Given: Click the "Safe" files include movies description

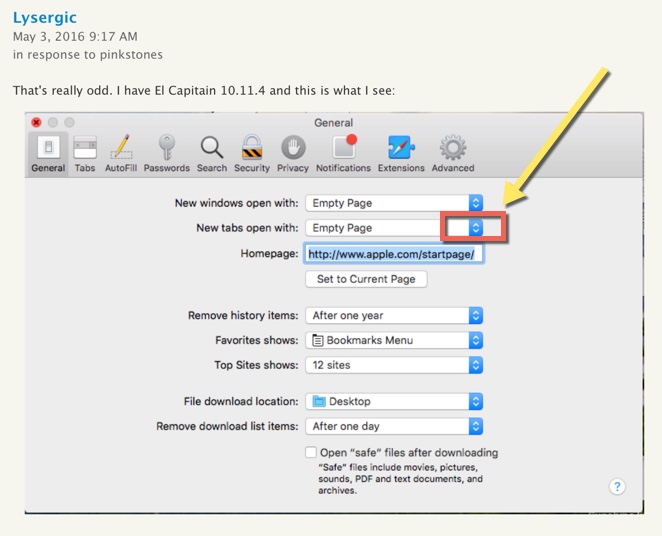Looking at the screenshot, I should 400,479.
